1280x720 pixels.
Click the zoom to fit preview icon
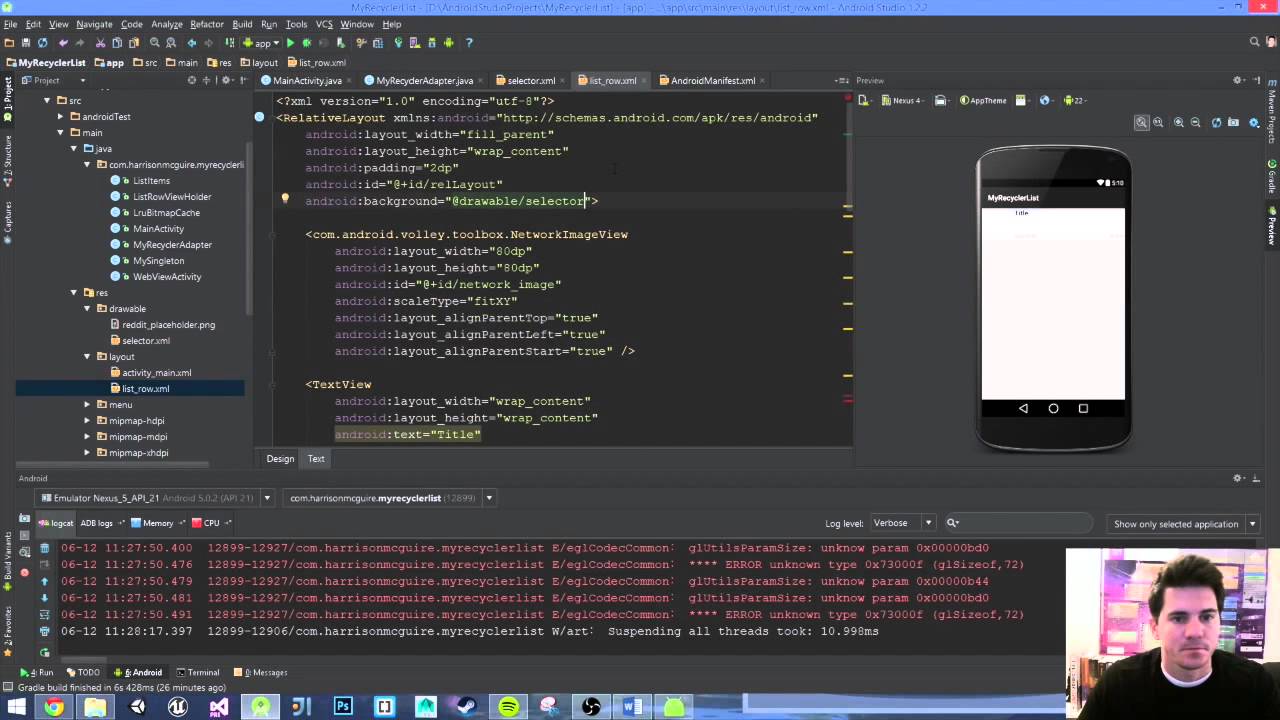(x=1141, y=122)
